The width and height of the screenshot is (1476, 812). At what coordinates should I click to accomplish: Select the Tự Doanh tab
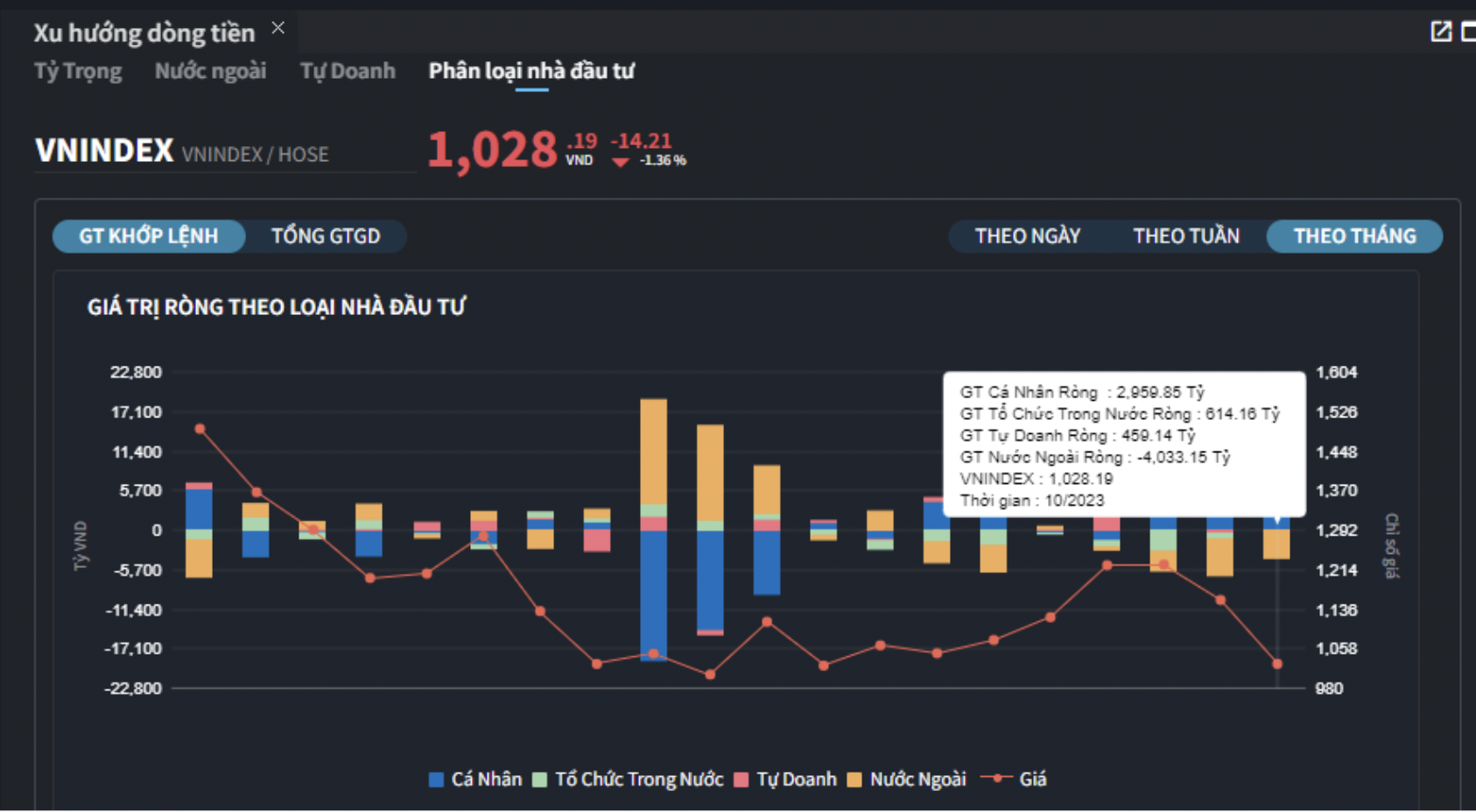(348, 71)
